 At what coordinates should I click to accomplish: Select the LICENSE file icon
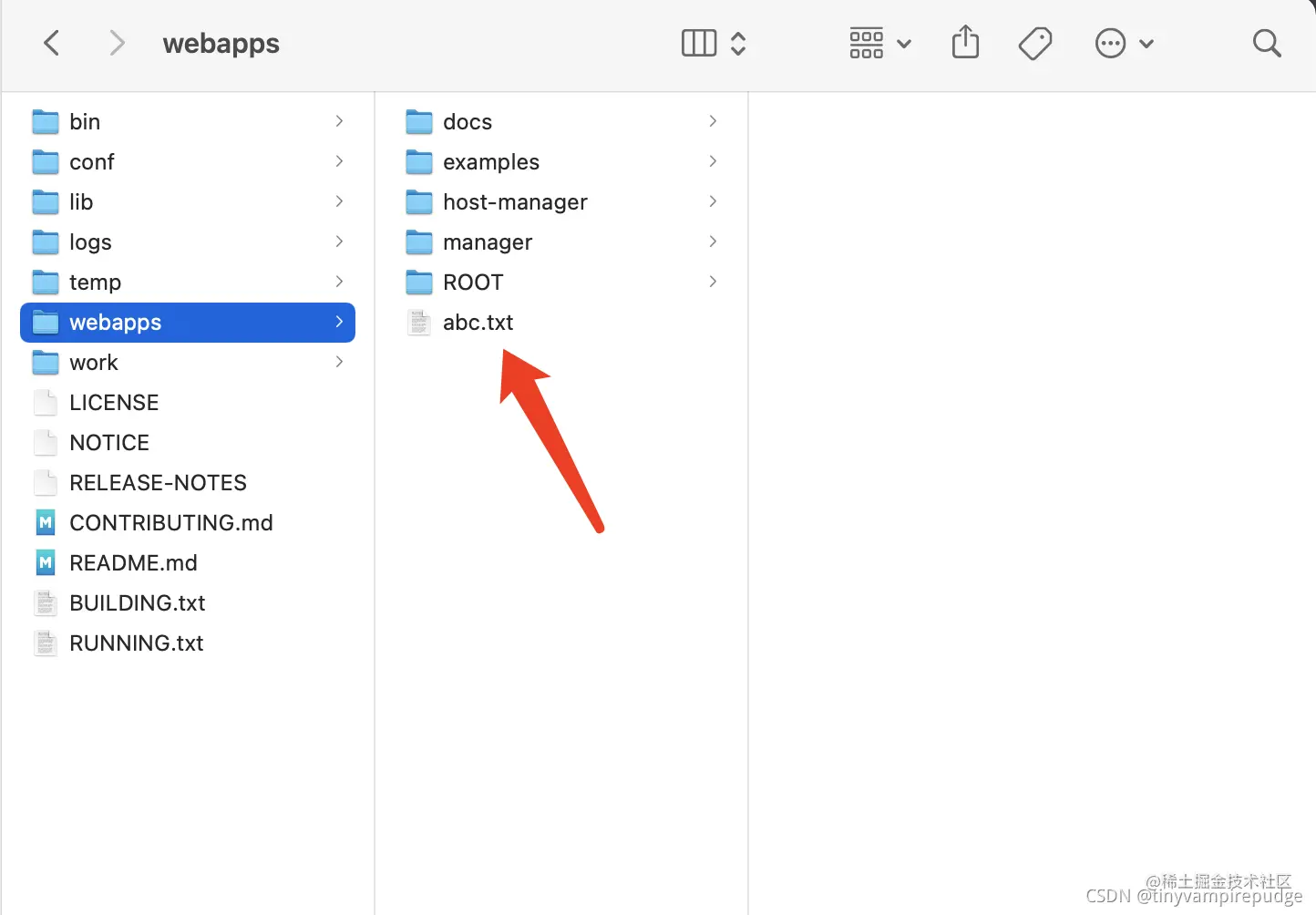(46, 402)
